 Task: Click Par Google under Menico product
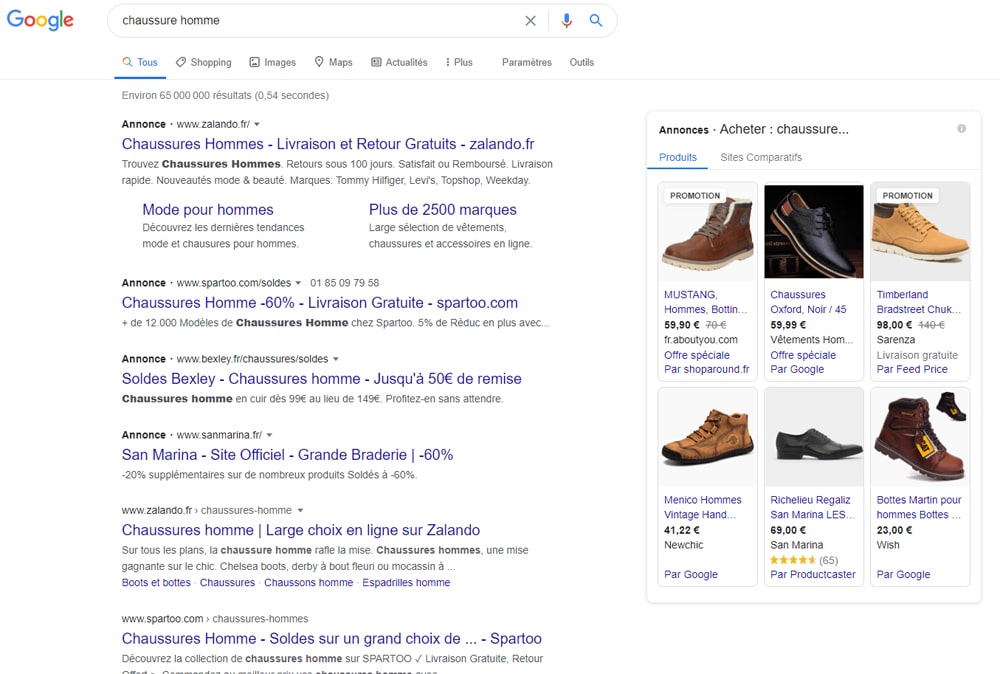pyautogui.click(x=691, y=575)
